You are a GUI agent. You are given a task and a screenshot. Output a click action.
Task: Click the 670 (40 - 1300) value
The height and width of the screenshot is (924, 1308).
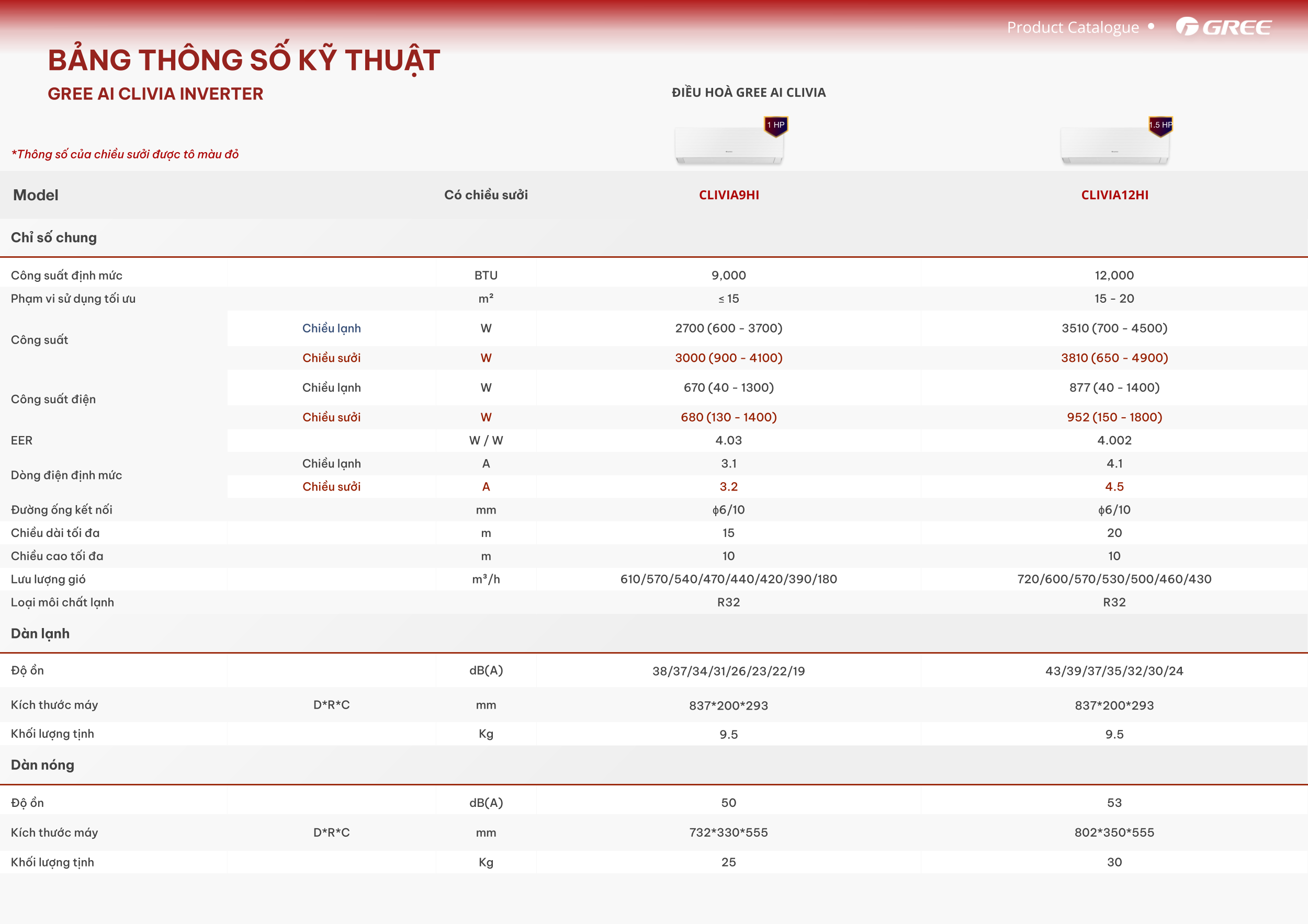coord(729,387)
